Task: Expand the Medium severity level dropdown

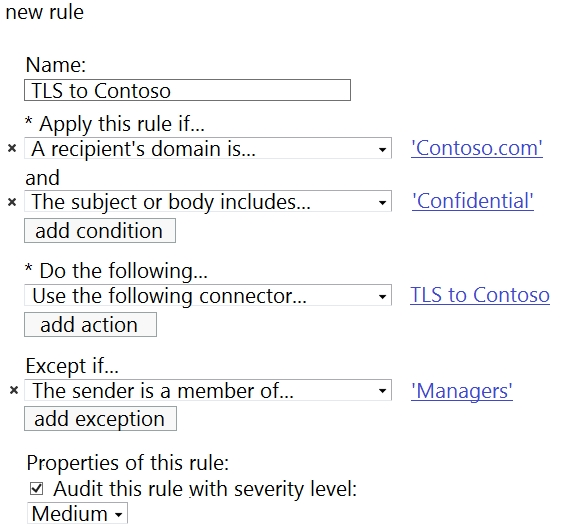Action: click(x=77, y=513)
